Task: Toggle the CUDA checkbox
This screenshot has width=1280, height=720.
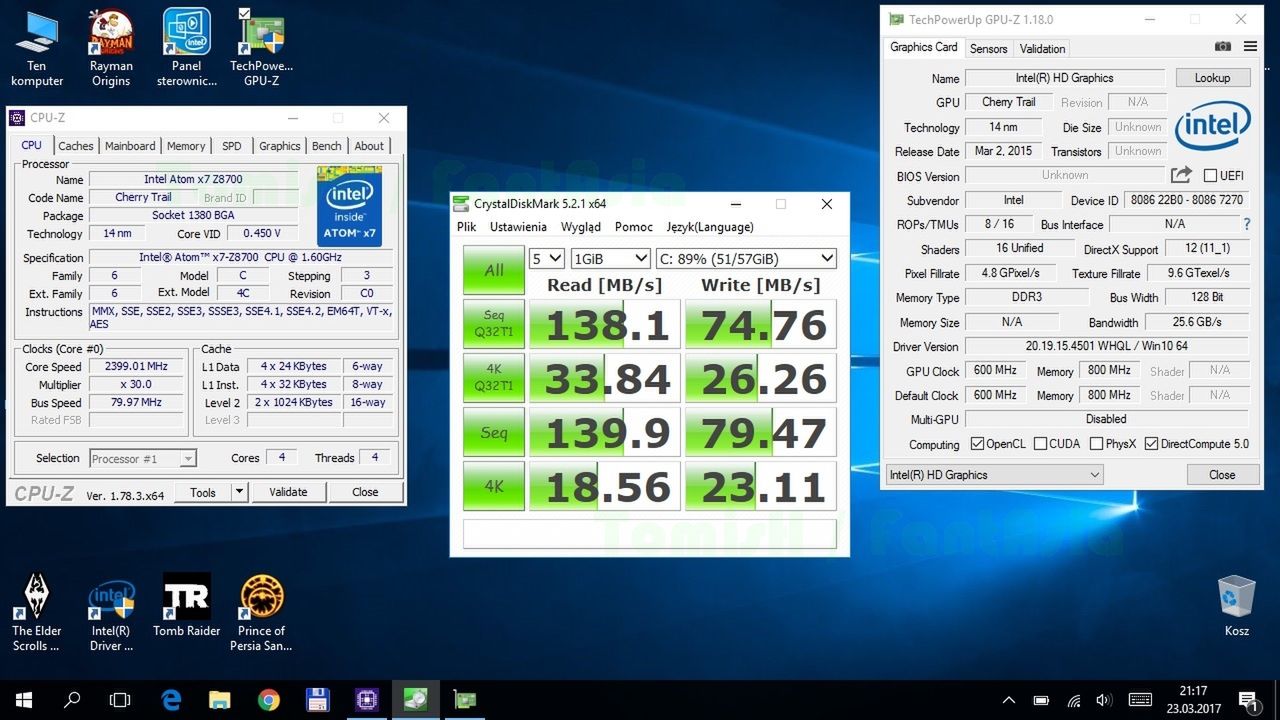Action: pyautogui.click(x=1040, y=444)
